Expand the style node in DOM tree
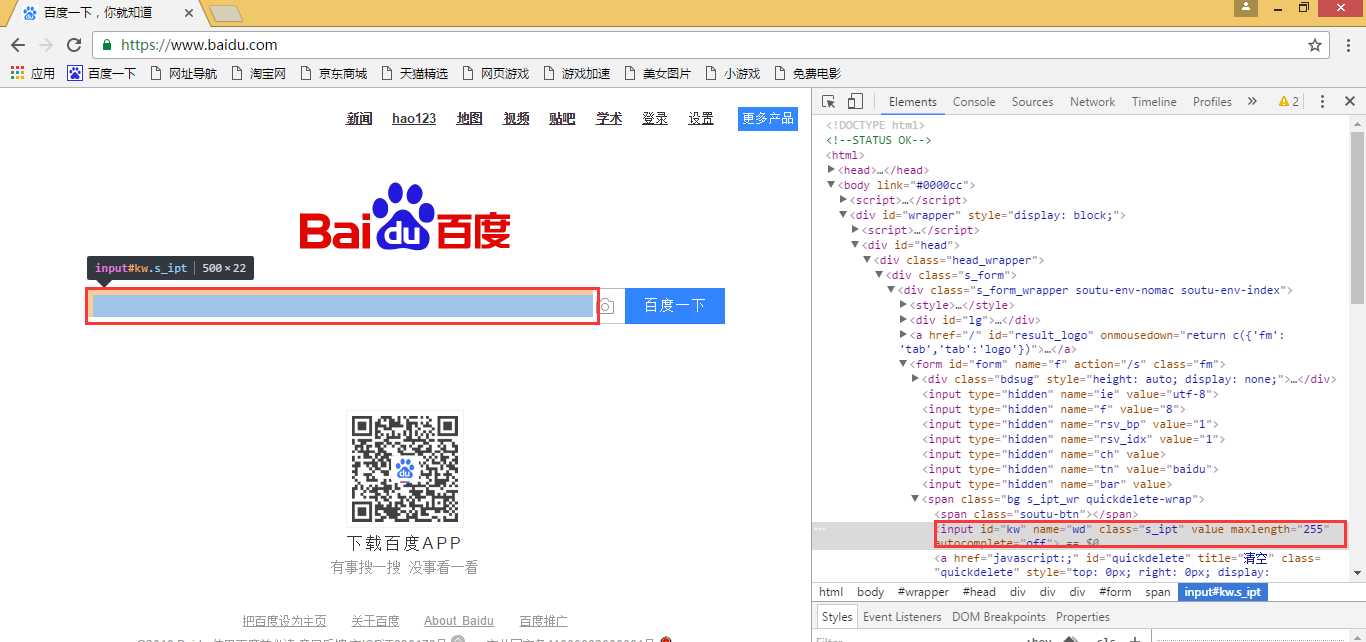 pyautogui.click(x=904, y=305)
